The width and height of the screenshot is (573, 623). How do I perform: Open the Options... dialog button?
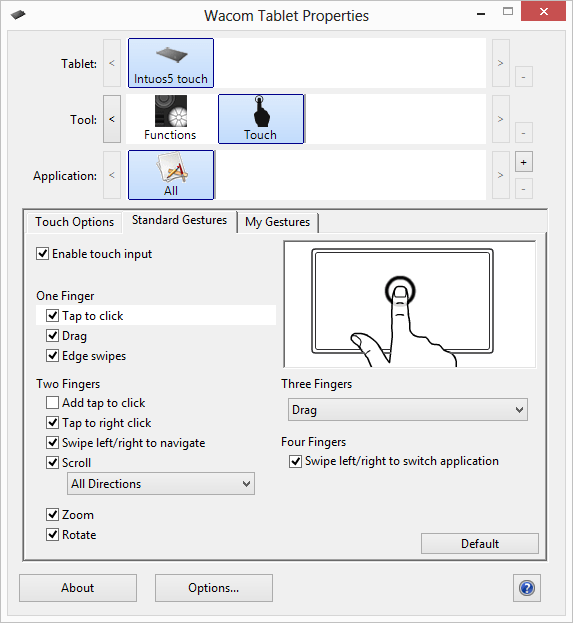(x=214, y=588)
